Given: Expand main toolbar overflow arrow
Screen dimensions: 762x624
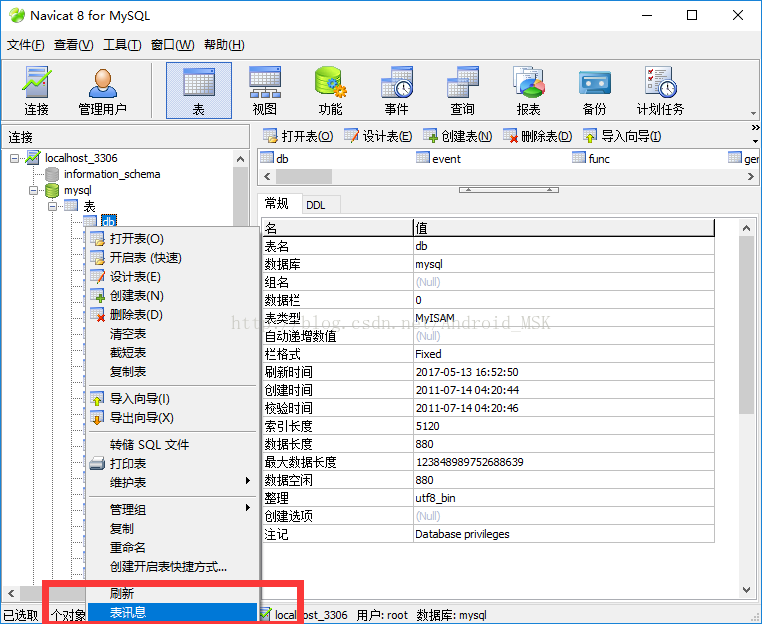Looking at the screenshot, I should click(x=753, y=113).
